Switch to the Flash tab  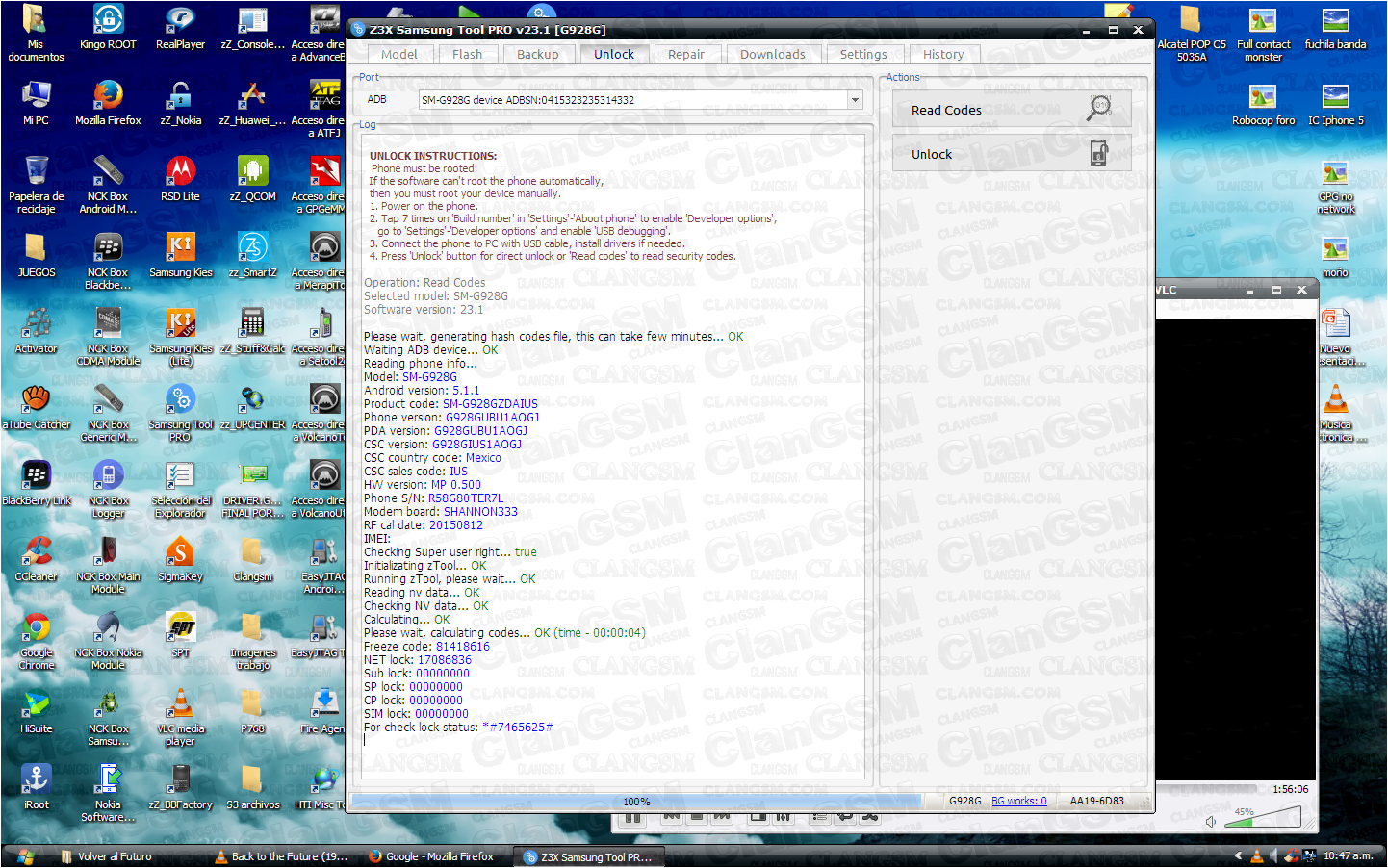pyautogui.click(x=467, y=55)
